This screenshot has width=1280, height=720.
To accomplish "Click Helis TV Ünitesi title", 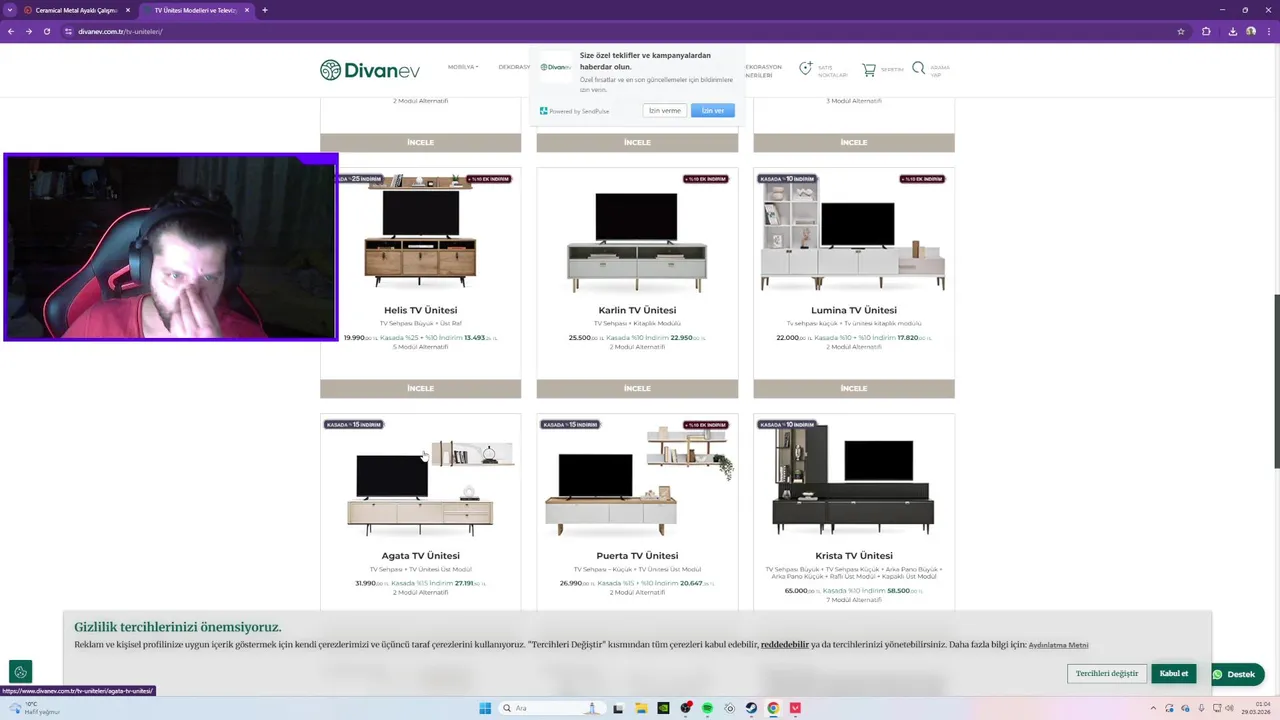I will (x=420, y=310).
